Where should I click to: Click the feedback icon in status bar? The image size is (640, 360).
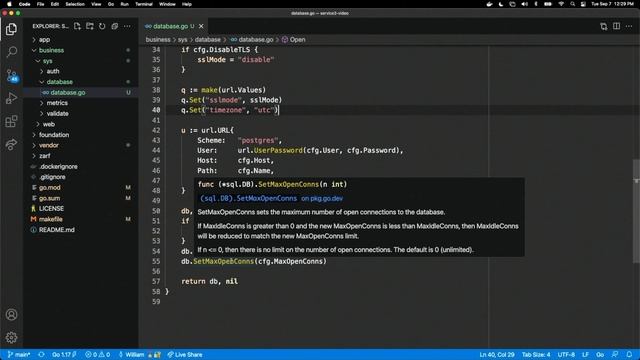[615, 355]
